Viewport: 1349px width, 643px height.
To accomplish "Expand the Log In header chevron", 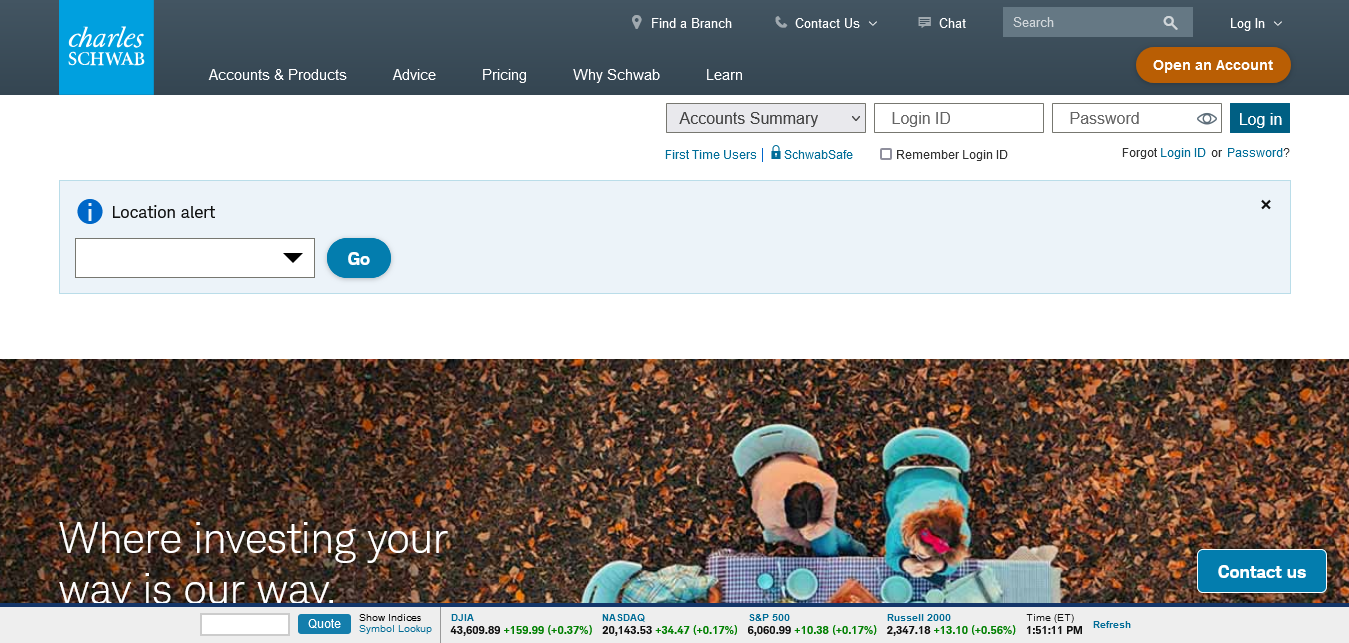I will [1277, 23].
